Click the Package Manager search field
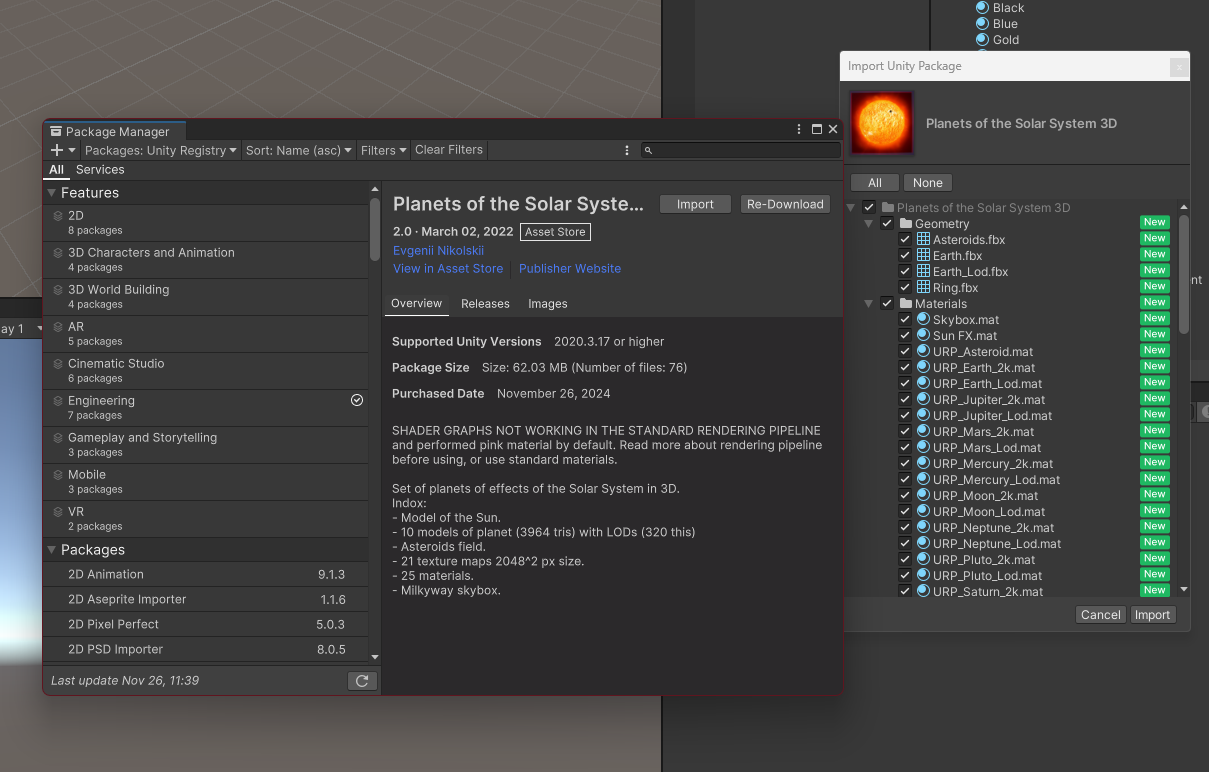Screen dimensions: 1209x772 tap(741, 150)
